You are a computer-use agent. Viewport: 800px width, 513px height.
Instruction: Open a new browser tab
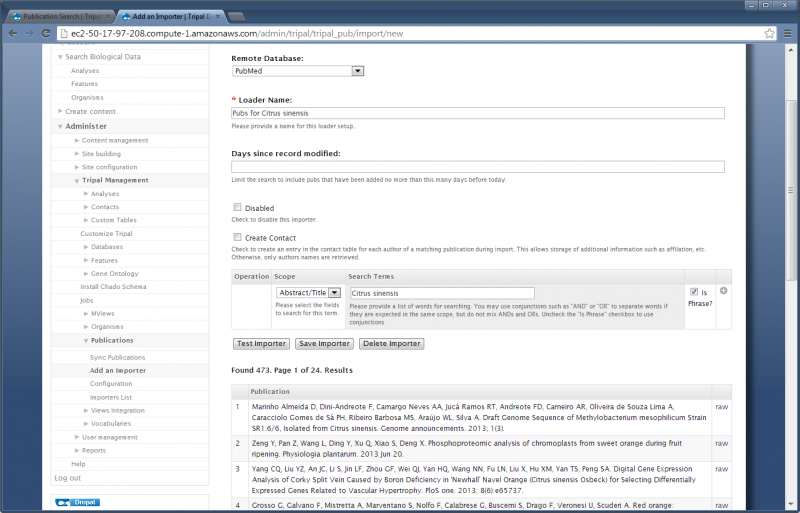(236, 17)
